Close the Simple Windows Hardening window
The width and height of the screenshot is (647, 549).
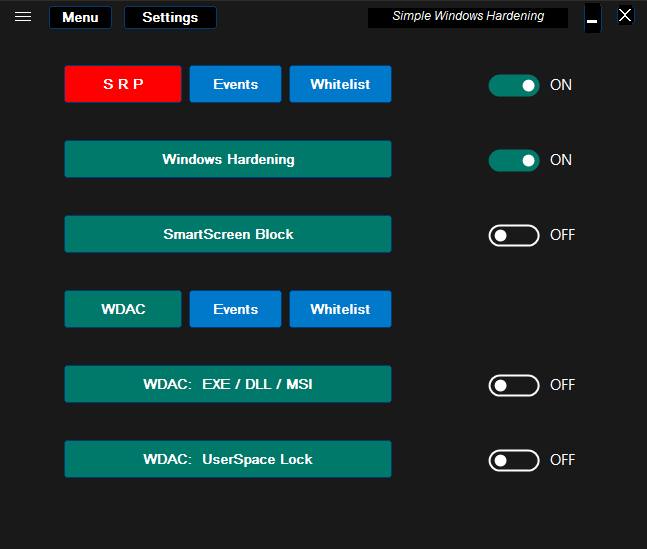pyautogui.click(x=625, y=16)
